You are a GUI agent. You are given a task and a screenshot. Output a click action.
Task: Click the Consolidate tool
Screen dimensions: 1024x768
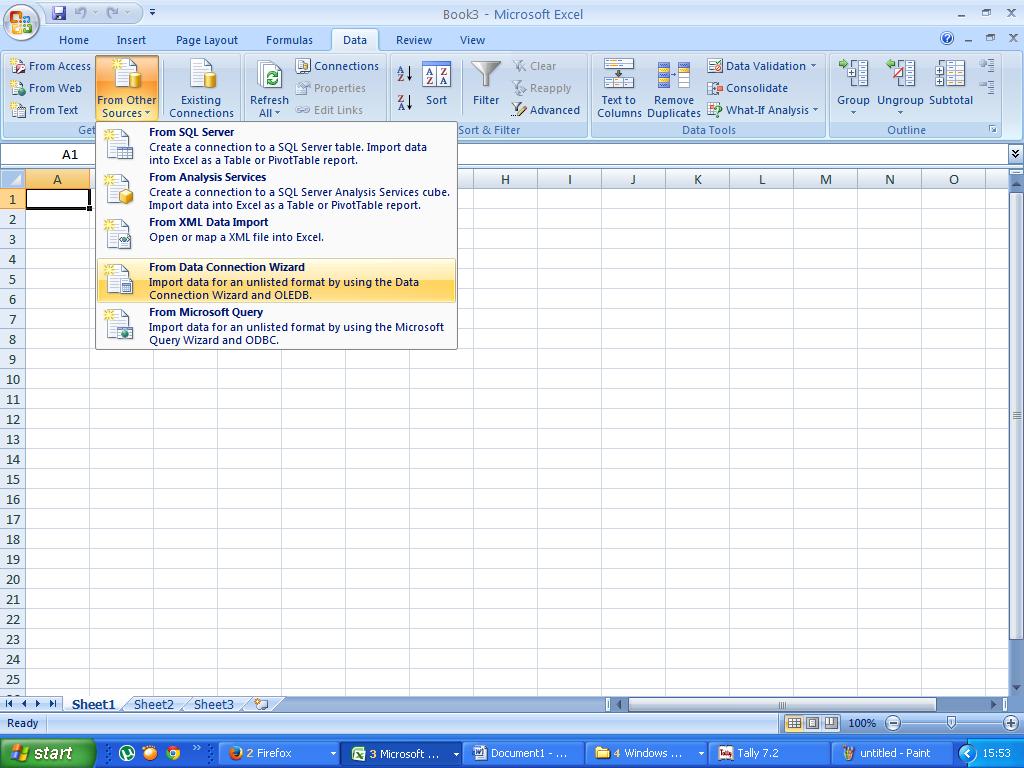[748, 88]
